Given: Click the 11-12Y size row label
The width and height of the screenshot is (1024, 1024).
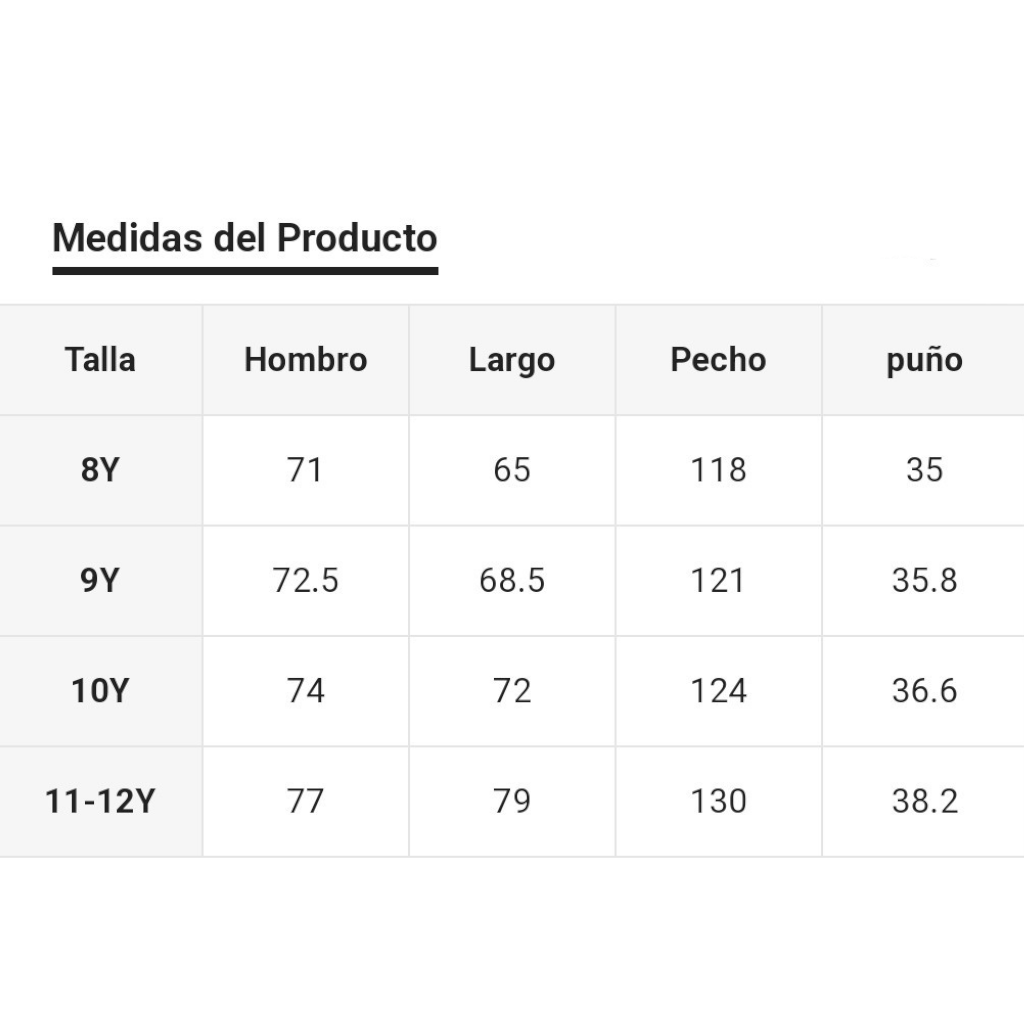Looking at the screenshot, I should pyautogui.click(x=100, y=801).
